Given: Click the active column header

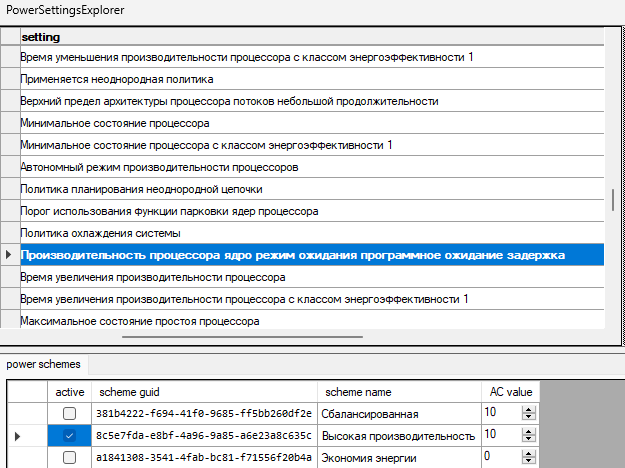Looking at the screenshot, I should pos(70,392).
